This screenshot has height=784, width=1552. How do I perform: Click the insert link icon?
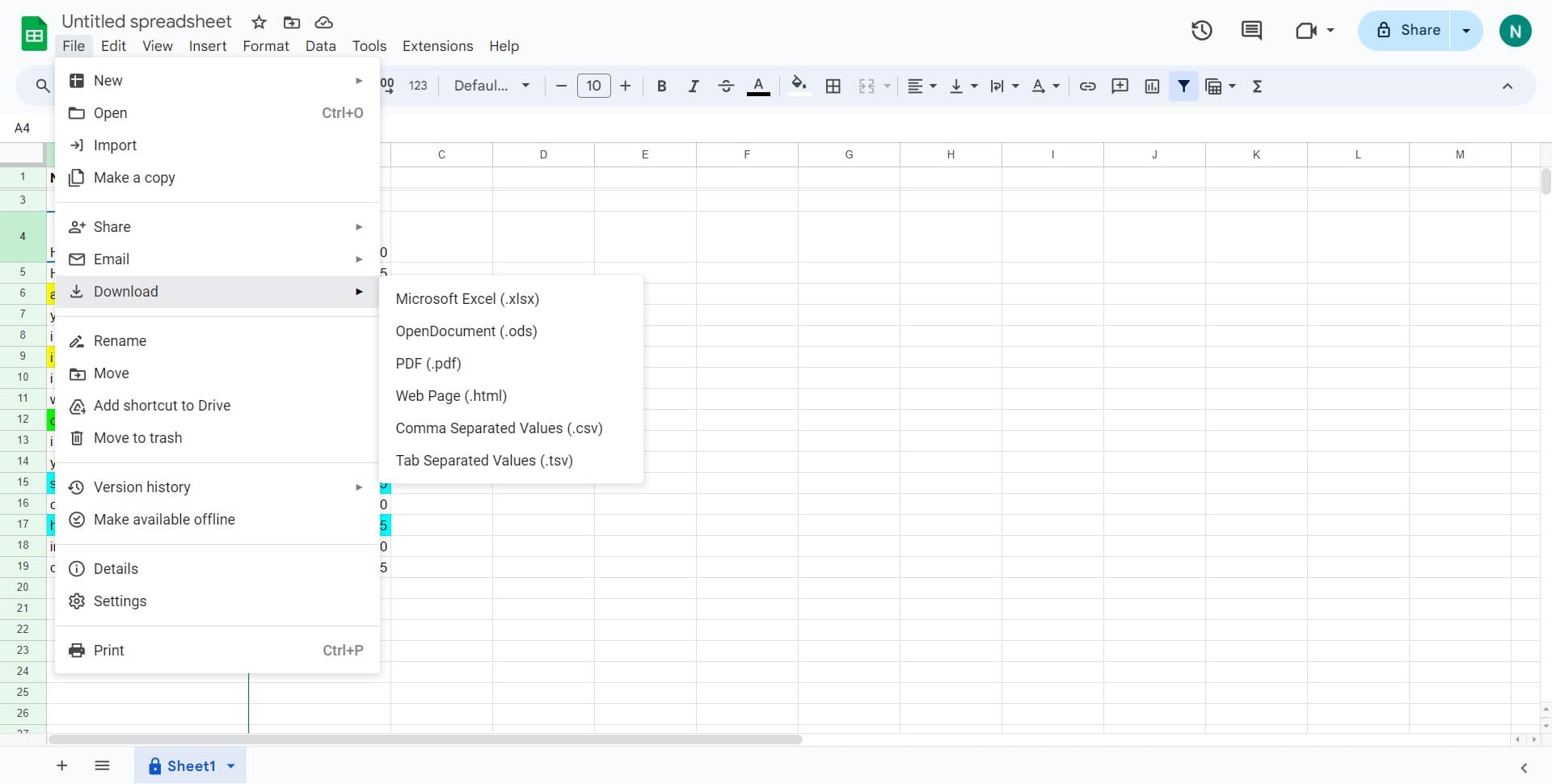(x=1087, y=86)
